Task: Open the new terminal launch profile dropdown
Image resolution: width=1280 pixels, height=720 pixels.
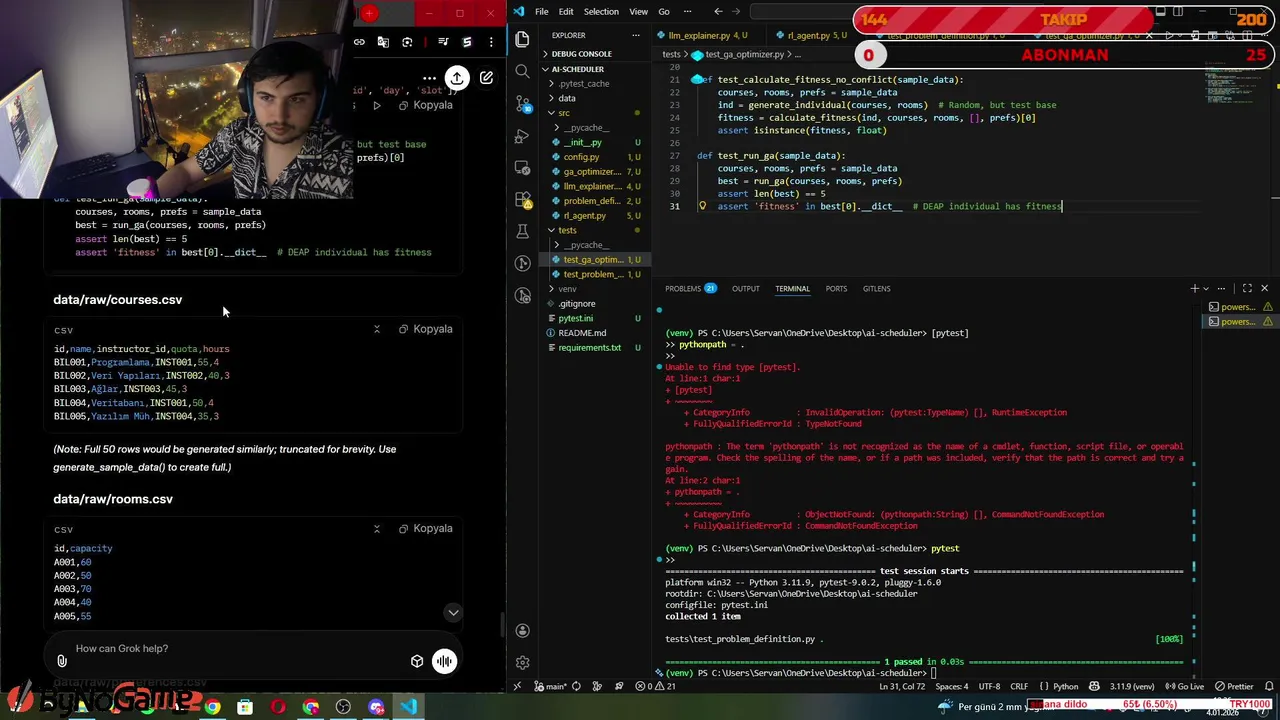Action: point(1206,288)
